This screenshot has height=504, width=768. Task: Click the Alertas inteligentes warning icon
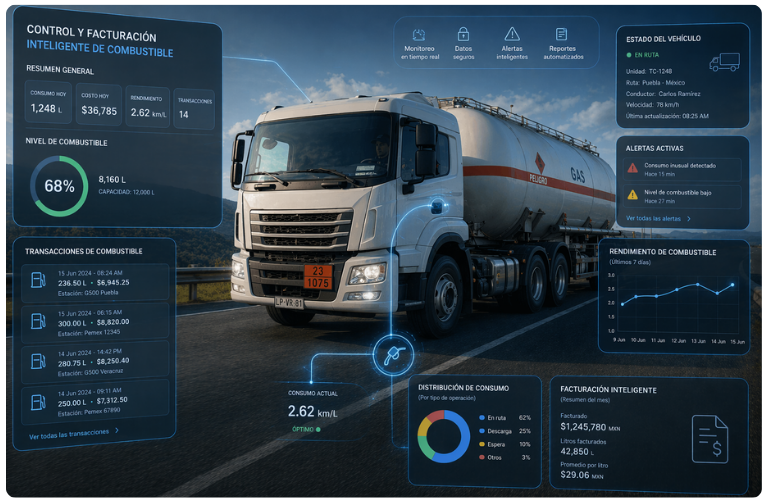[512, 34]
